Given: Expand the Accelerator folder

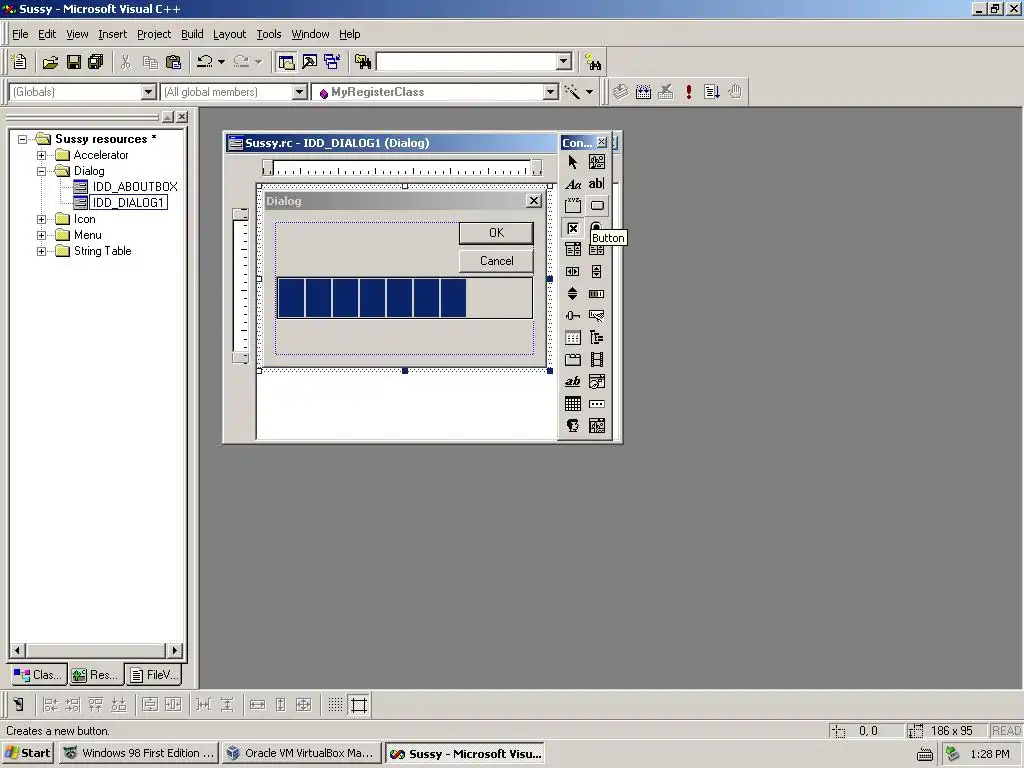Looking at the screenshot, I should point(42,155).
